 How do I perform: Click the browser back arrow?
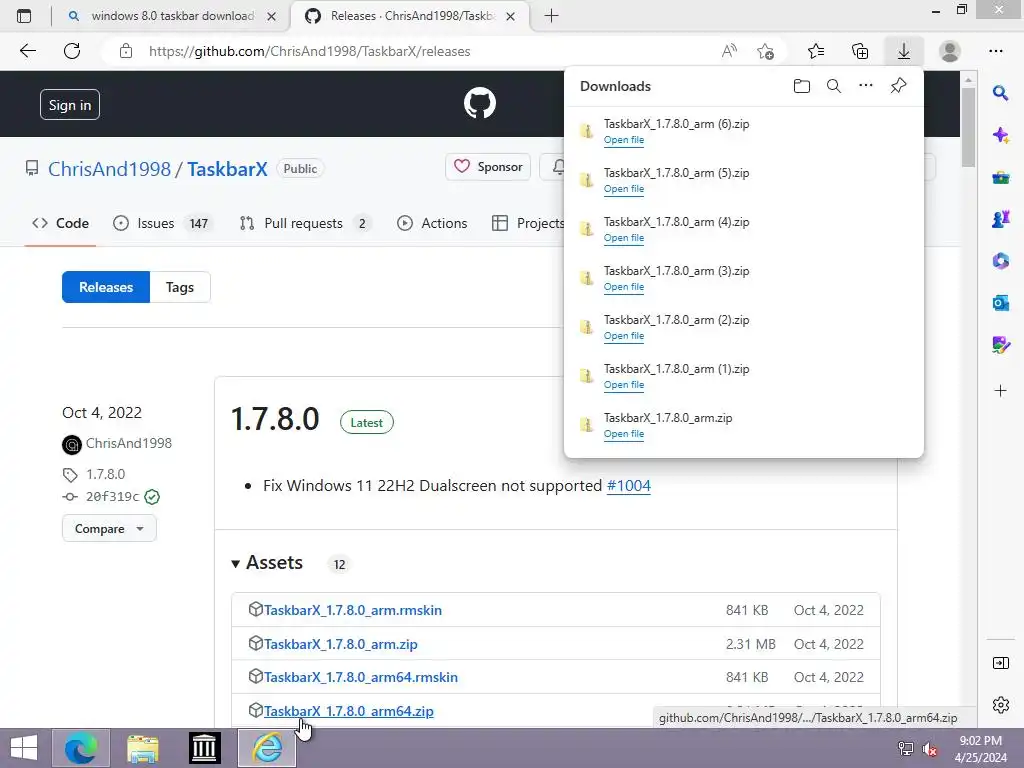(x=27, y=51)
